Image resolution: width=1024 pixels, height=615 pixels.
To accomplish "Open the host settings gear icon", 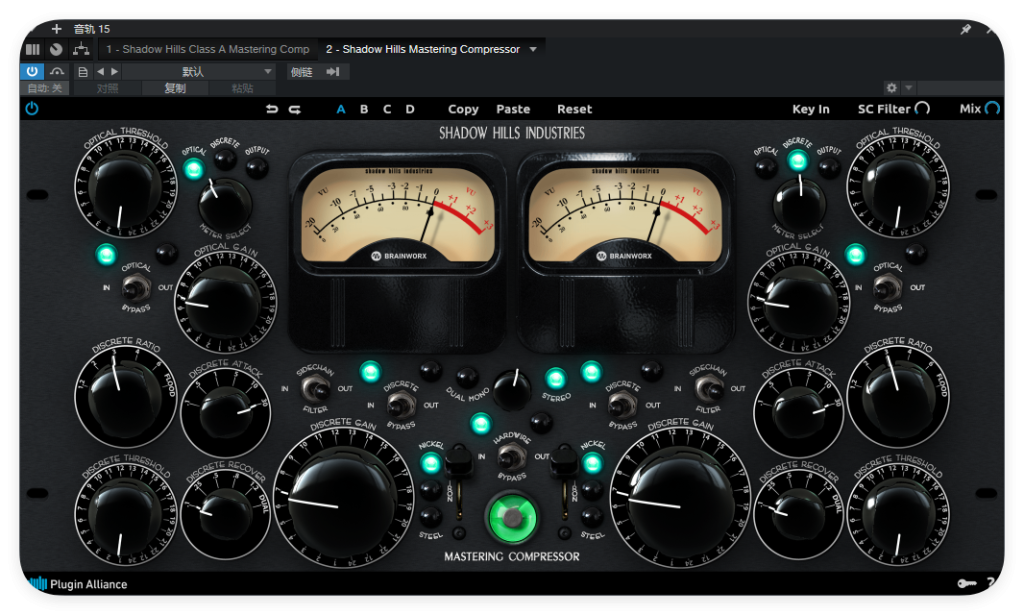I will tap(891, 87).
